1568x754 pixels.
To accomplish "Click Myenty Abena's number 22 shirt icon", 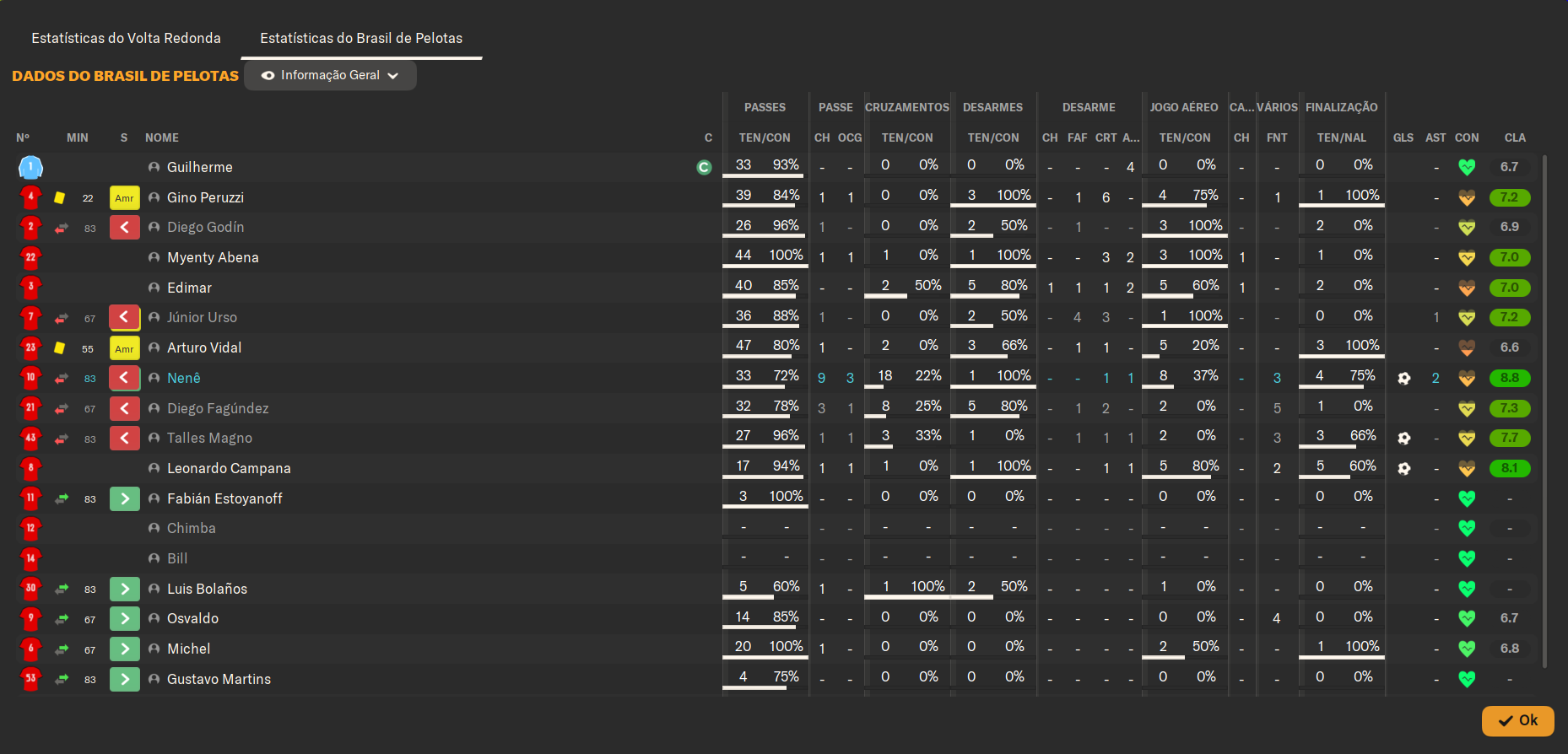I will click(30, 257).
